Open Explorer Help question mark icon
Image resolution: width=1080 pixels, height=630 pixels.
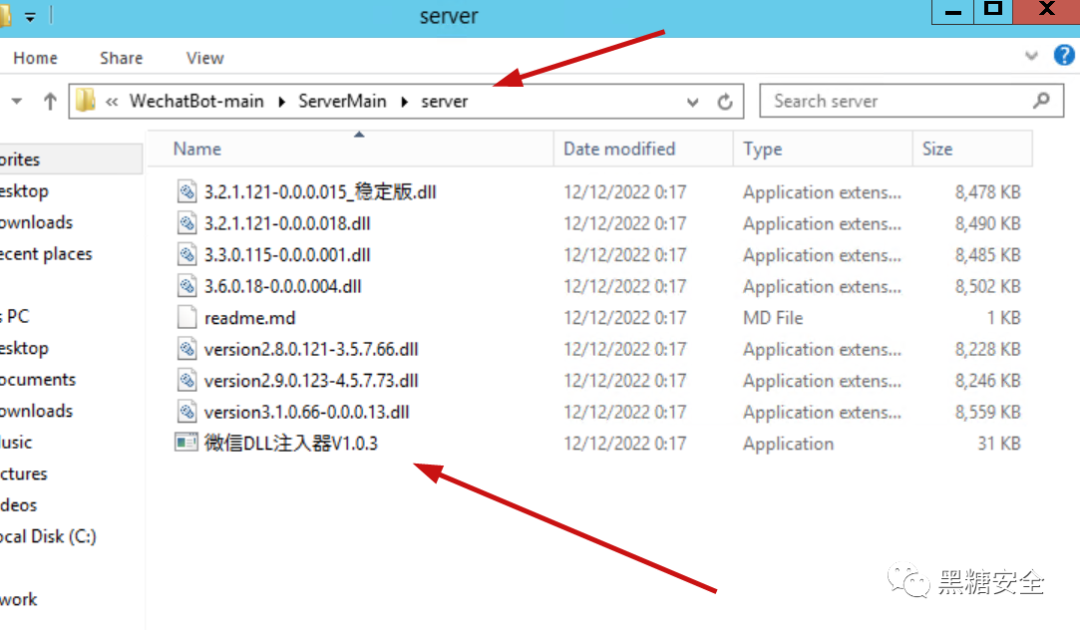(x=1064, y=55)
